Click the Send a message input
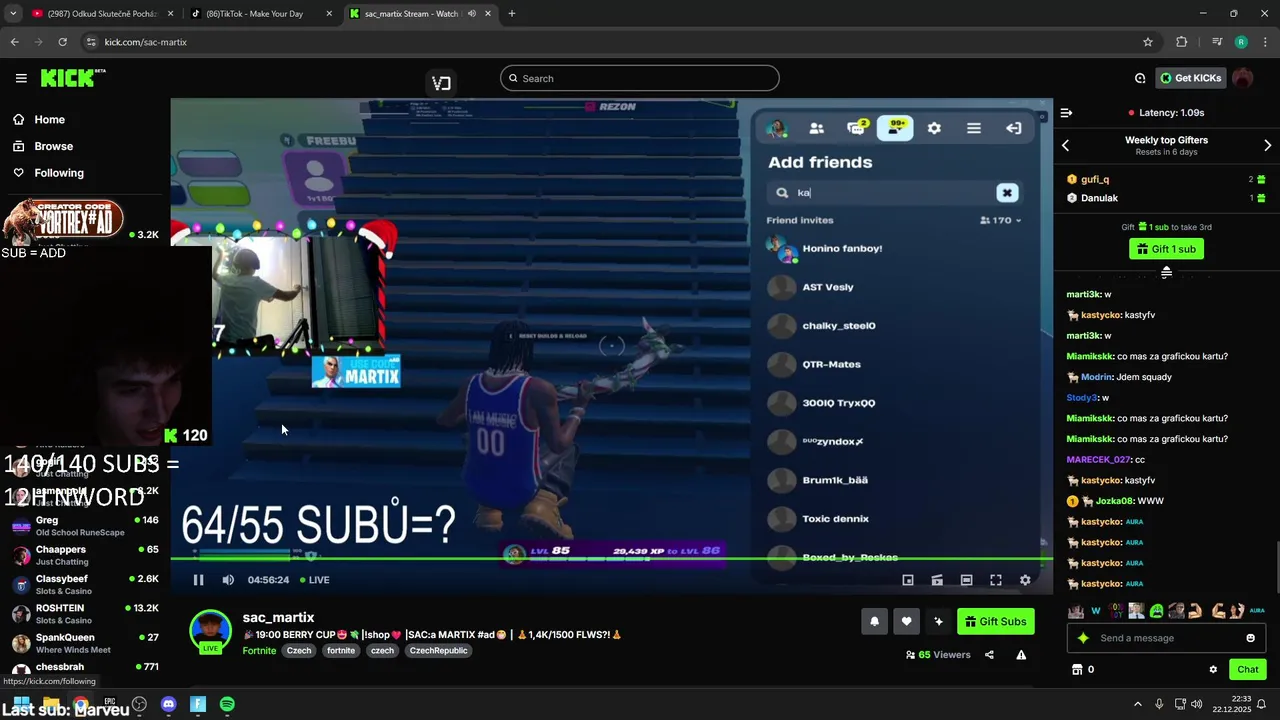The width and height of the screenshot is (1280, 720). (1166, 638)
